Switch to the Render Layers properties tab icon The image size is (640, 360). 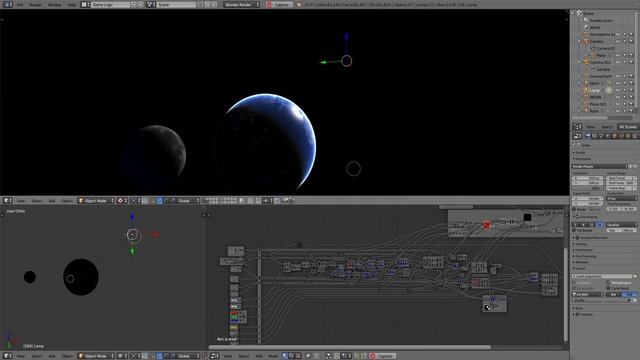tap(595, 136)
